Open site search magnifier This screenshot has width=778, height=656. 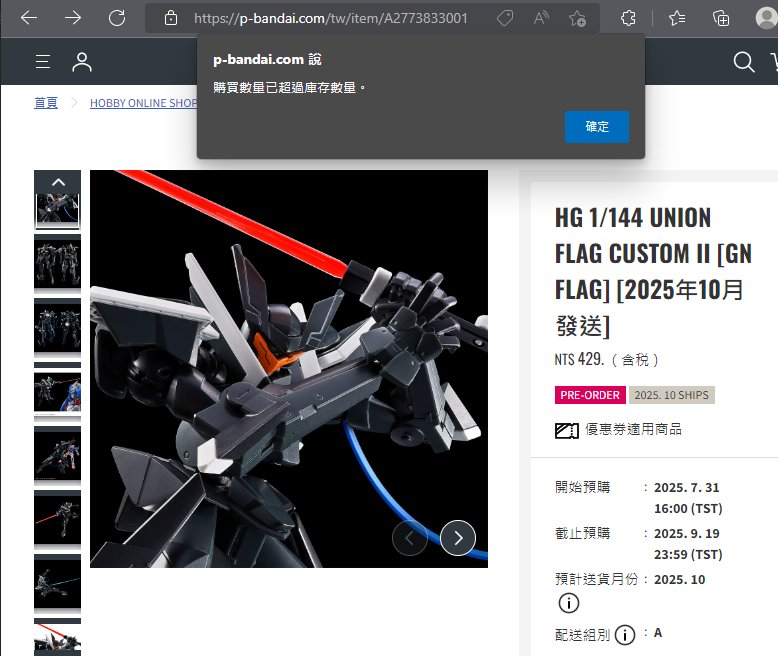pos(744,62)
